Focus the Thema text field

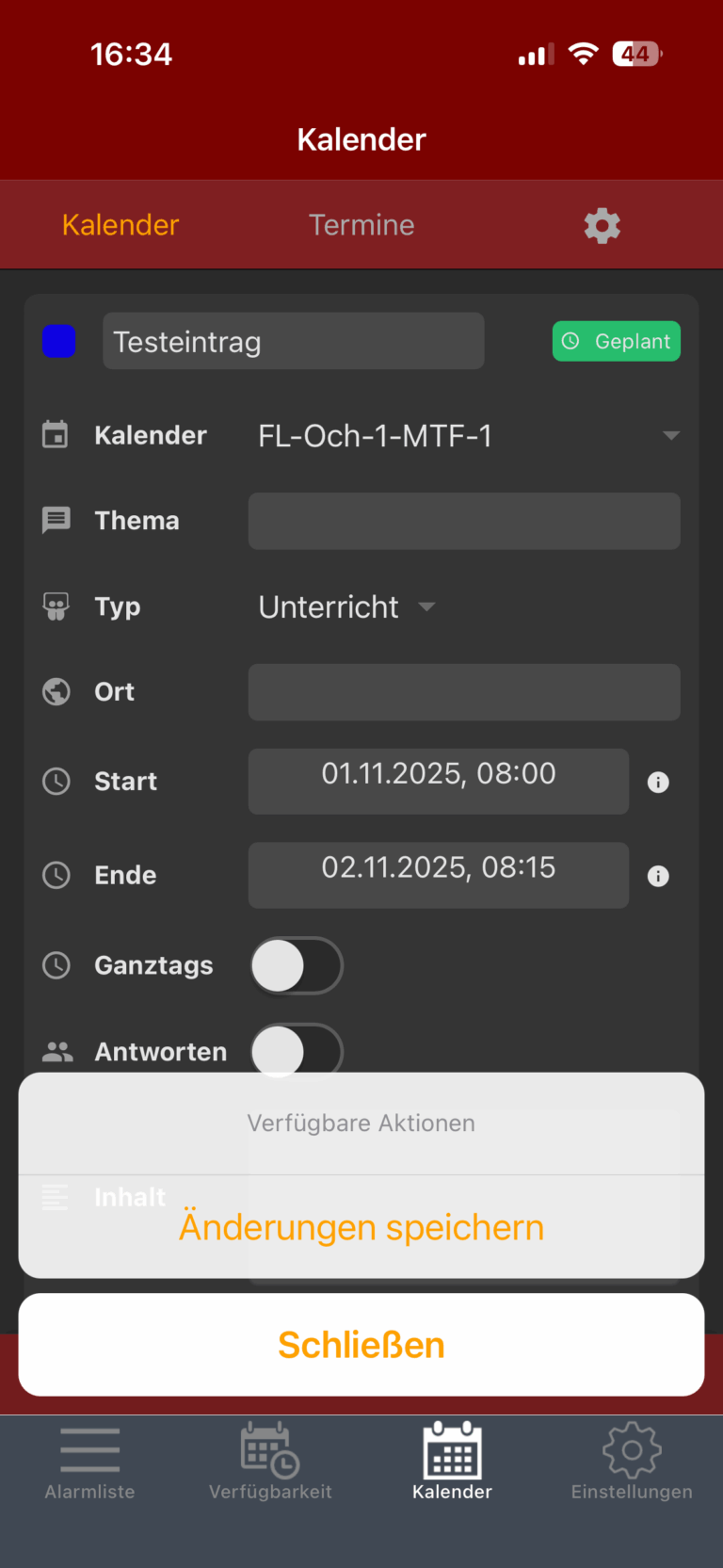point(463,521)
